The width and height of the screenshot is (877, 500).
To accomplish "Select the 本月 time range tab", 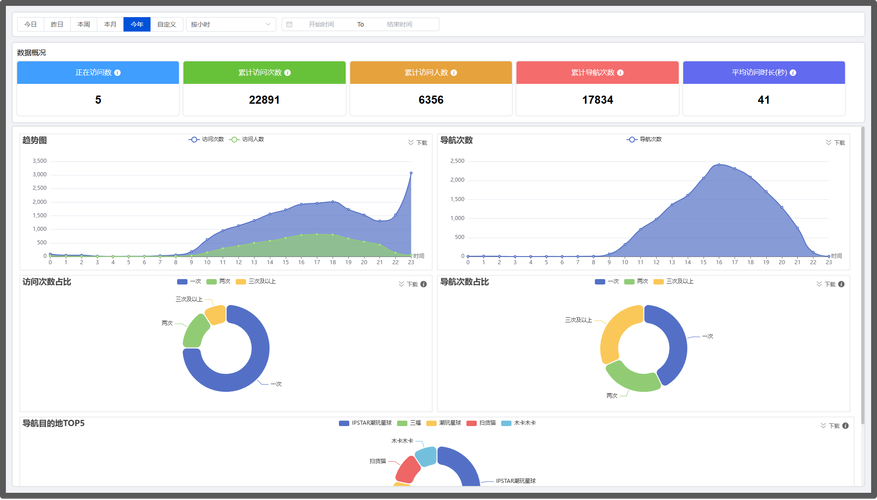I will click(x=110, y=24).
